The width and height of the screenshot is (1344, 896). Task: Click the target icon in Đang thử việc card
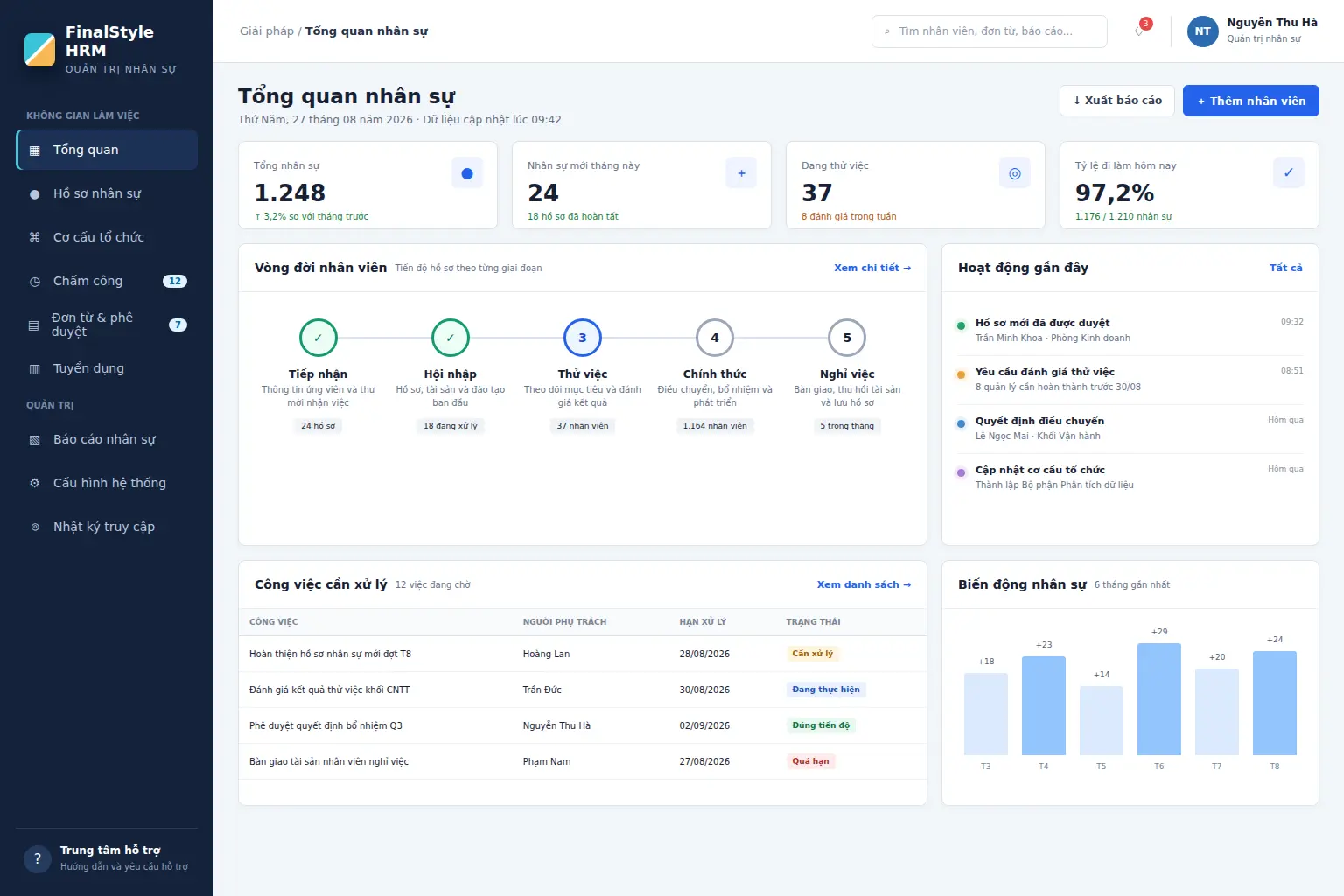(1015, 173)
